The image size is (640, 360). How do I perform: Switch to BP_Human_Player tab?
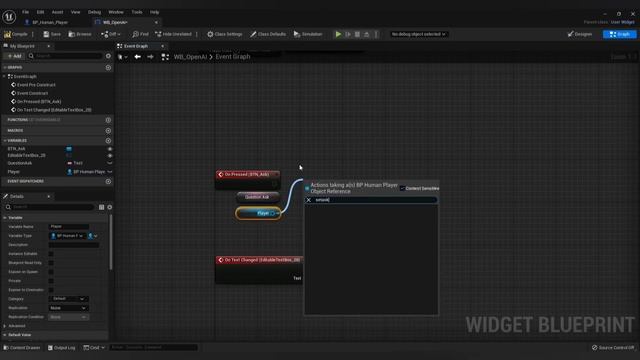coord(50,22)
